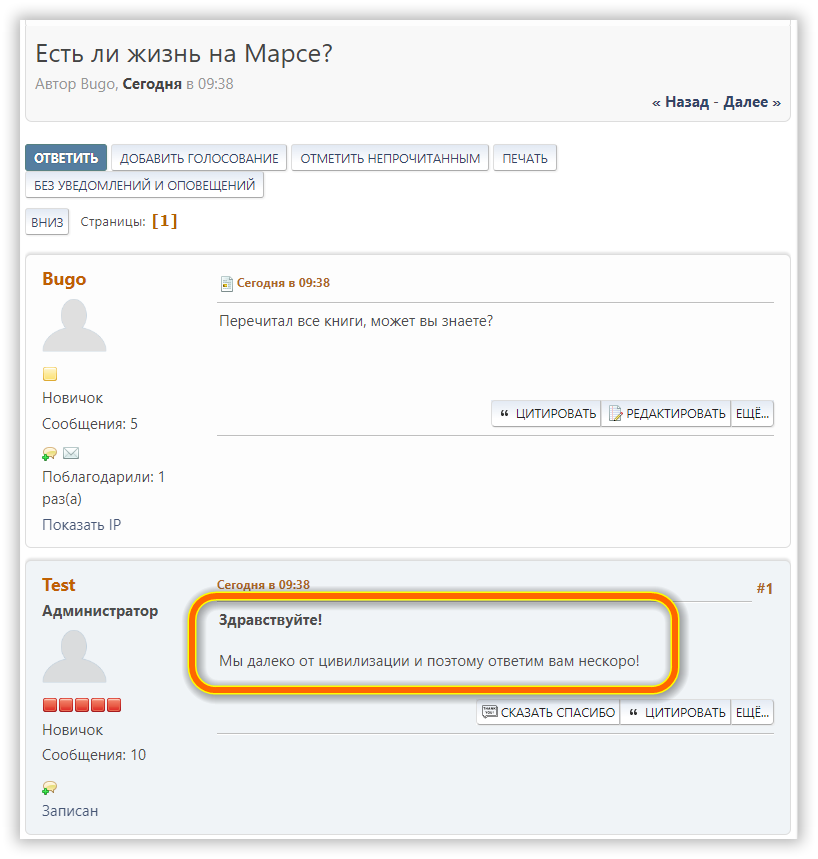Screen dimensions: 818x859
Task: Click Bugo's default avatar image
Action: 74,325
